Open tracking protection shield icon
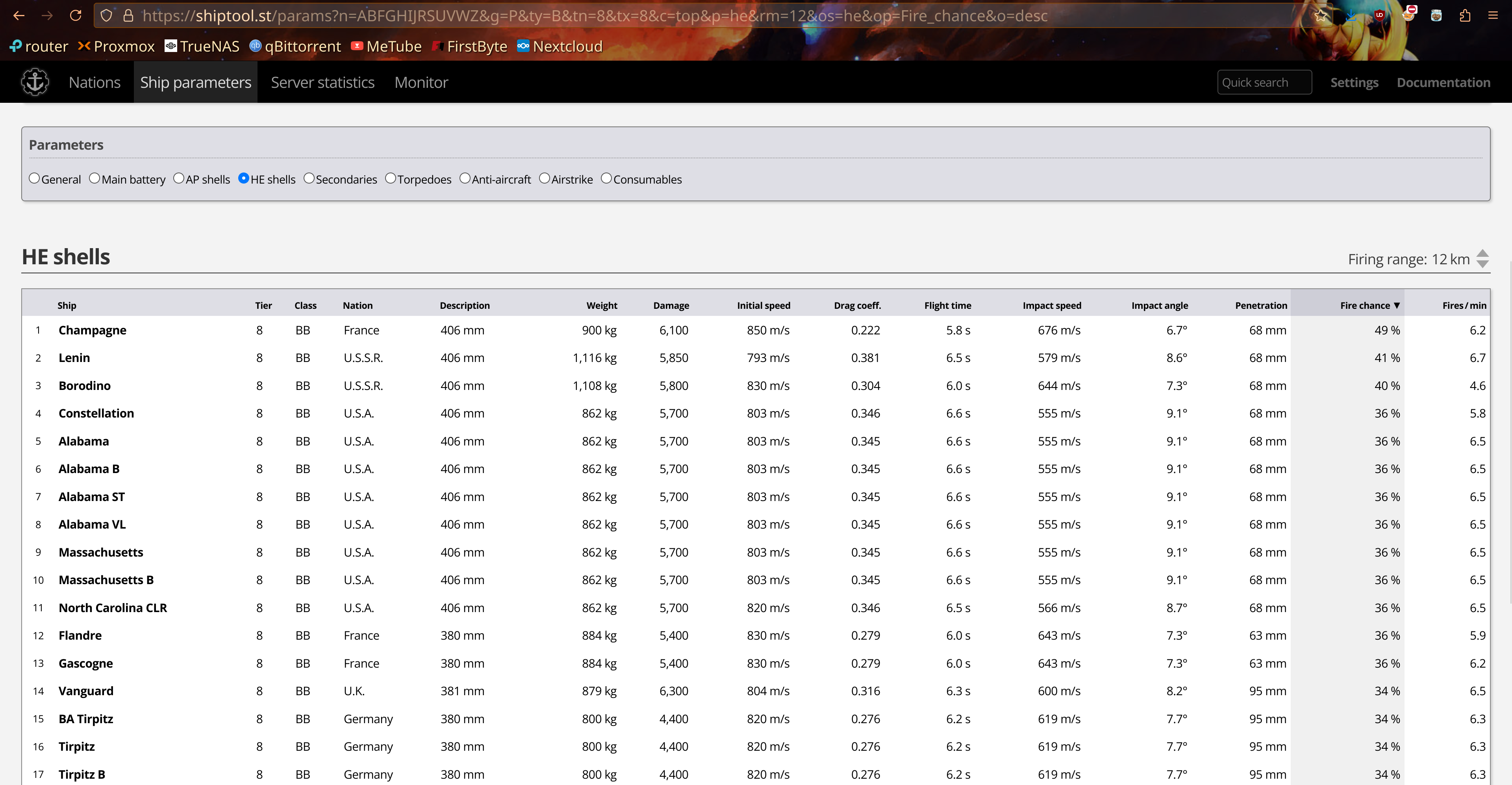The image size is (1512, 785). pyautogui.click(x=106, y=16)
